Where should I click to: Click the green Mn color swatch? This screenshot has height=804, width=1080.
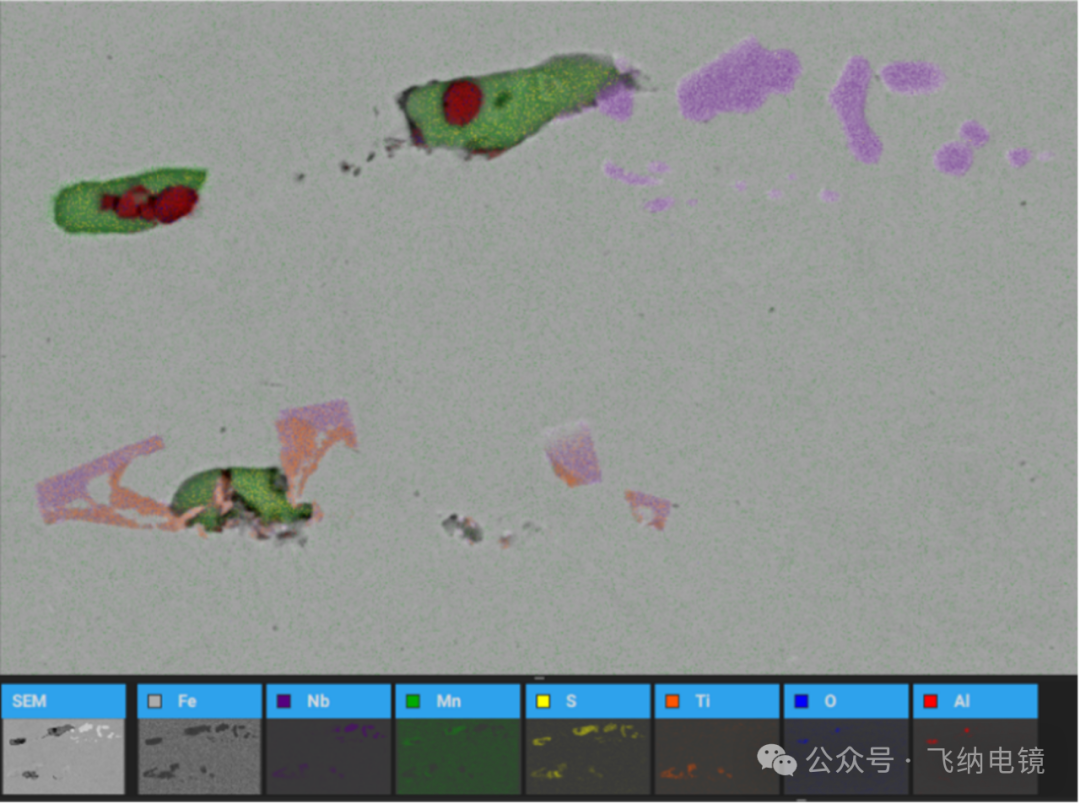coord(412,701)
